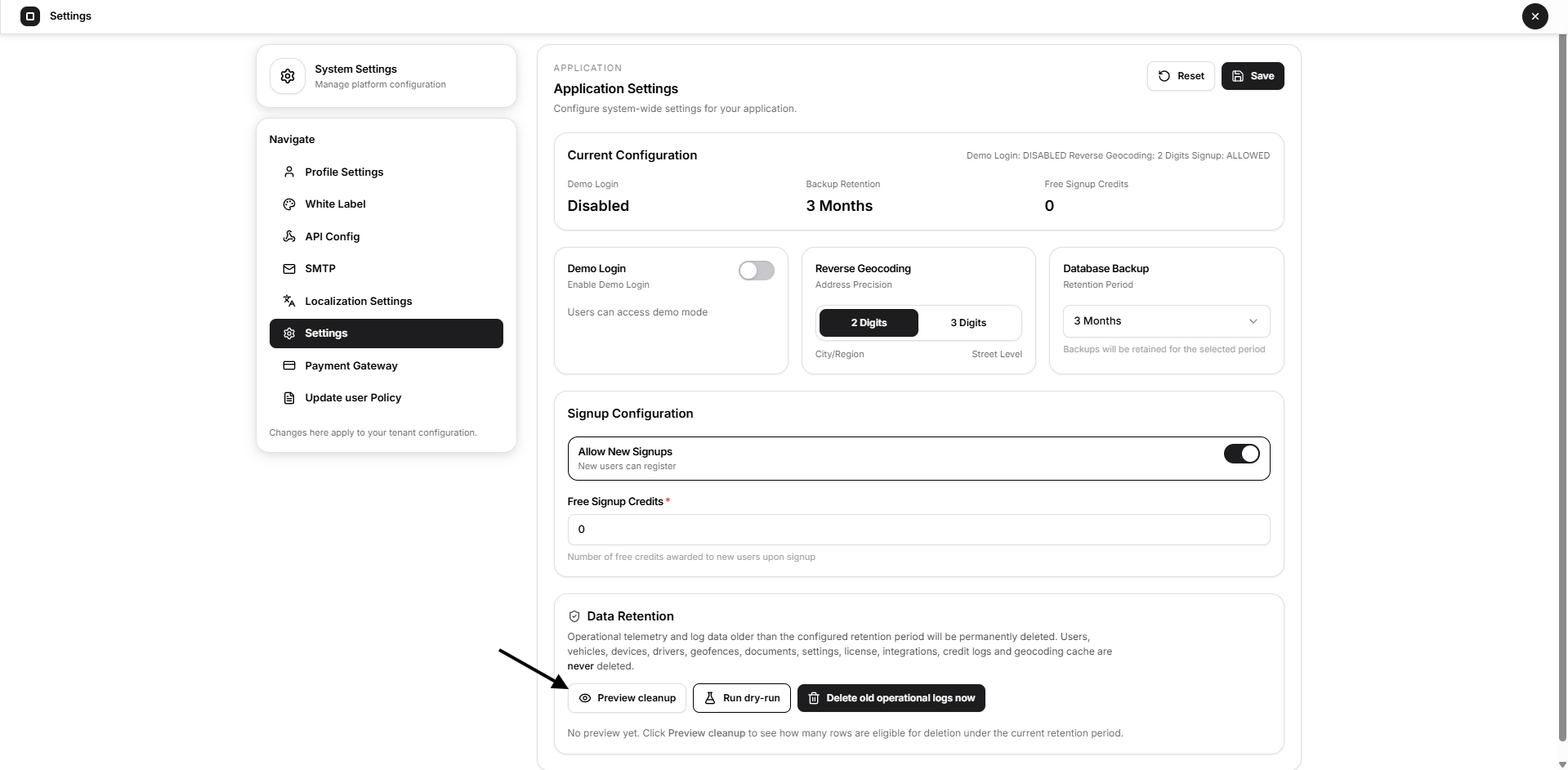Click the floppy disk icon on Save
Image resolution: width=1568 pixels, height=770 pixels.
coord(1238,76)
